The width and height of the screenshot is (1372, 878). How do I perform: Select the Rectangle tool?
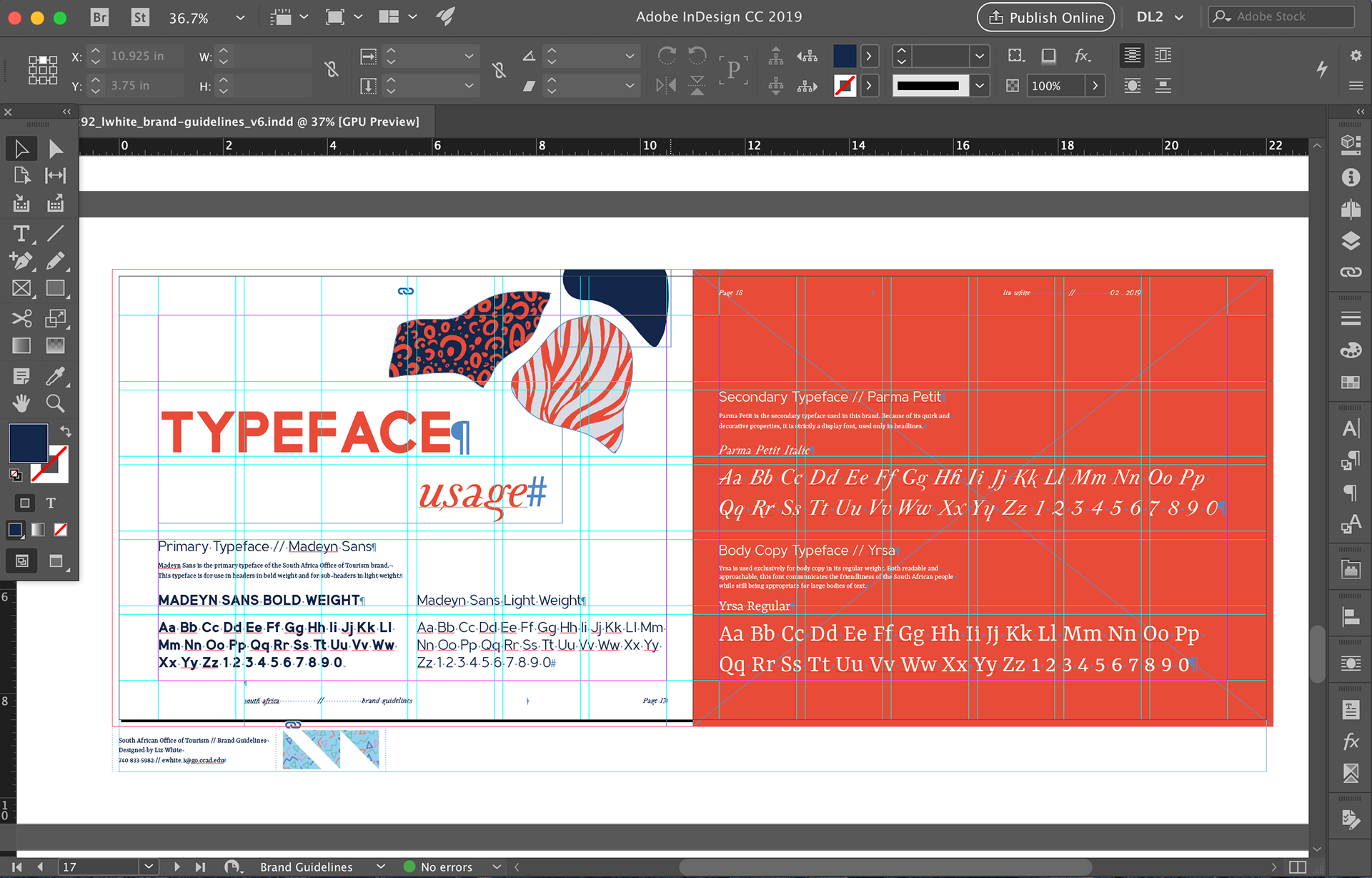tap(56, 288)
